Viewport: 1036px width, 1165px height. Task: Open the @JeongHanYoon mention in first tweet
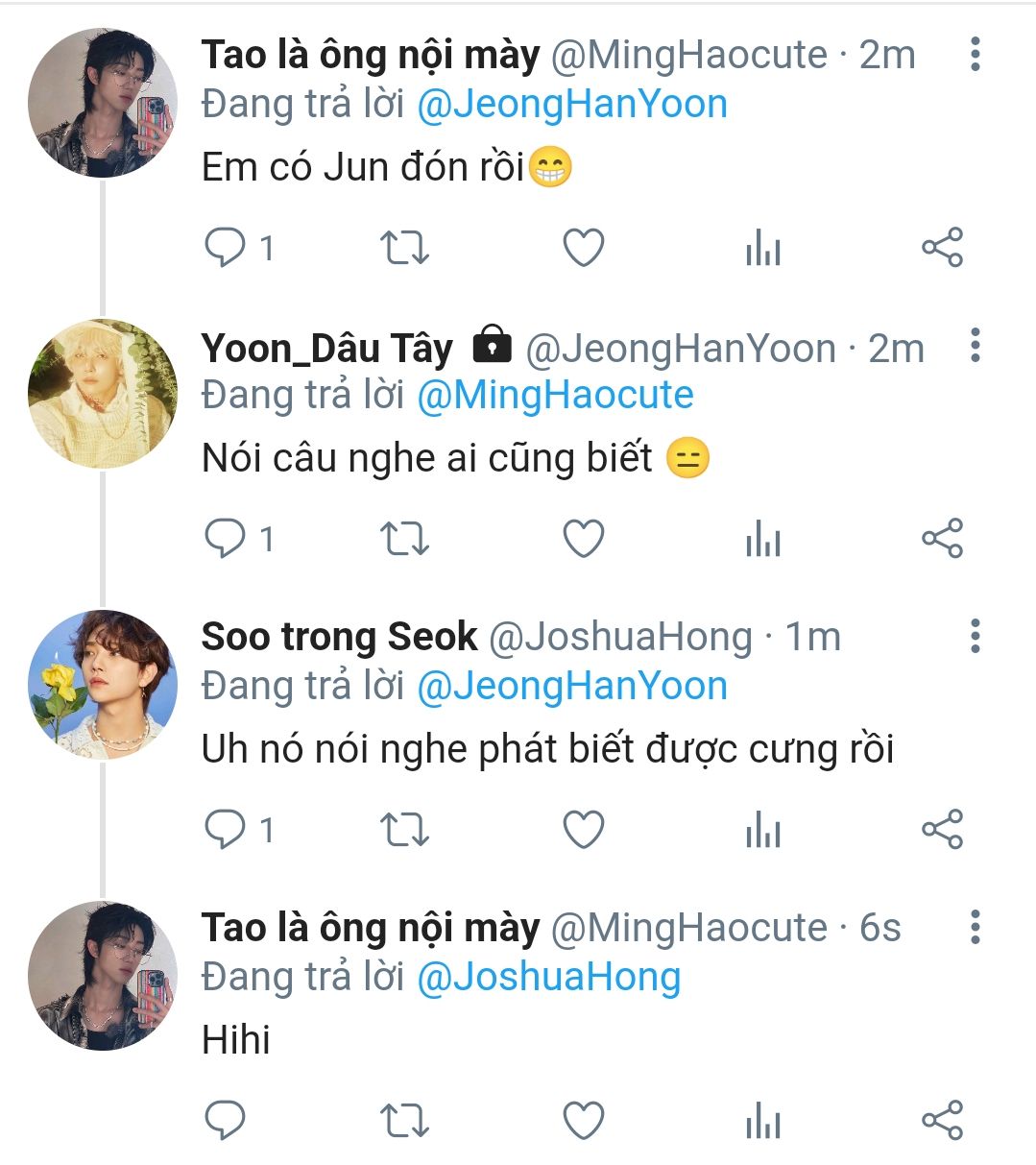click(x=572, y=104)
